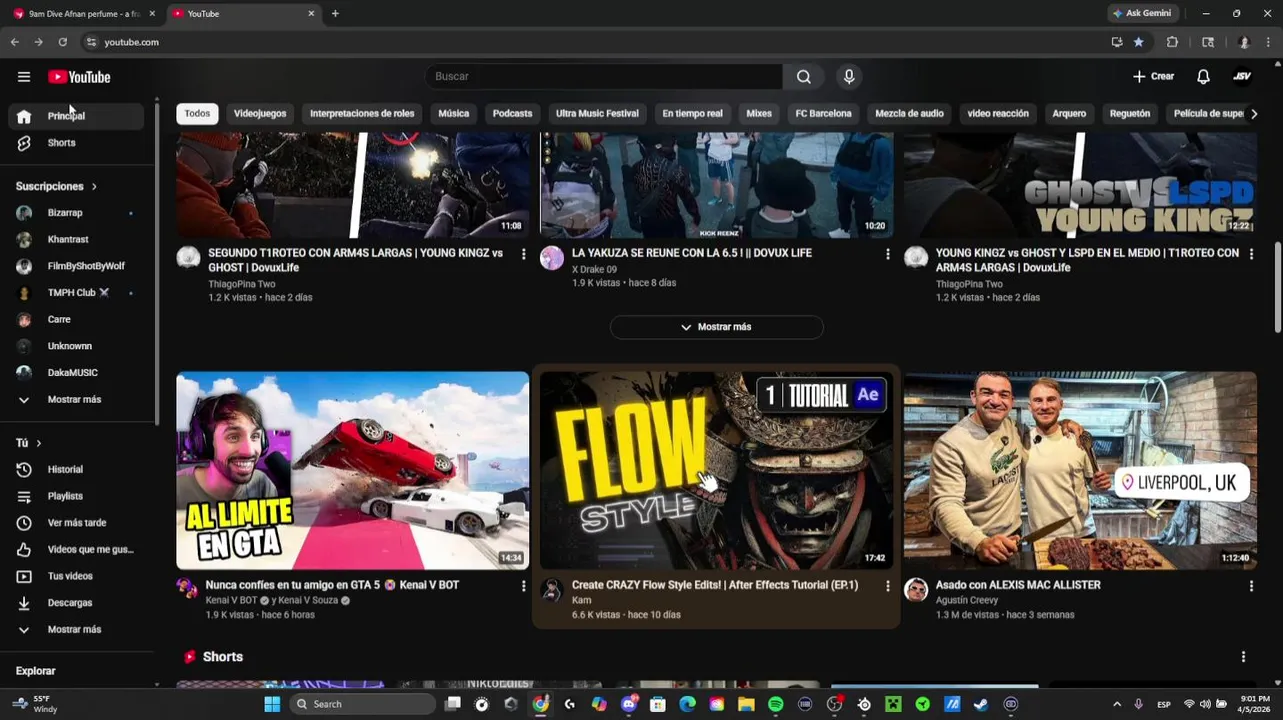Select the Todos filter chip
1283x720 pixels.
197,114
